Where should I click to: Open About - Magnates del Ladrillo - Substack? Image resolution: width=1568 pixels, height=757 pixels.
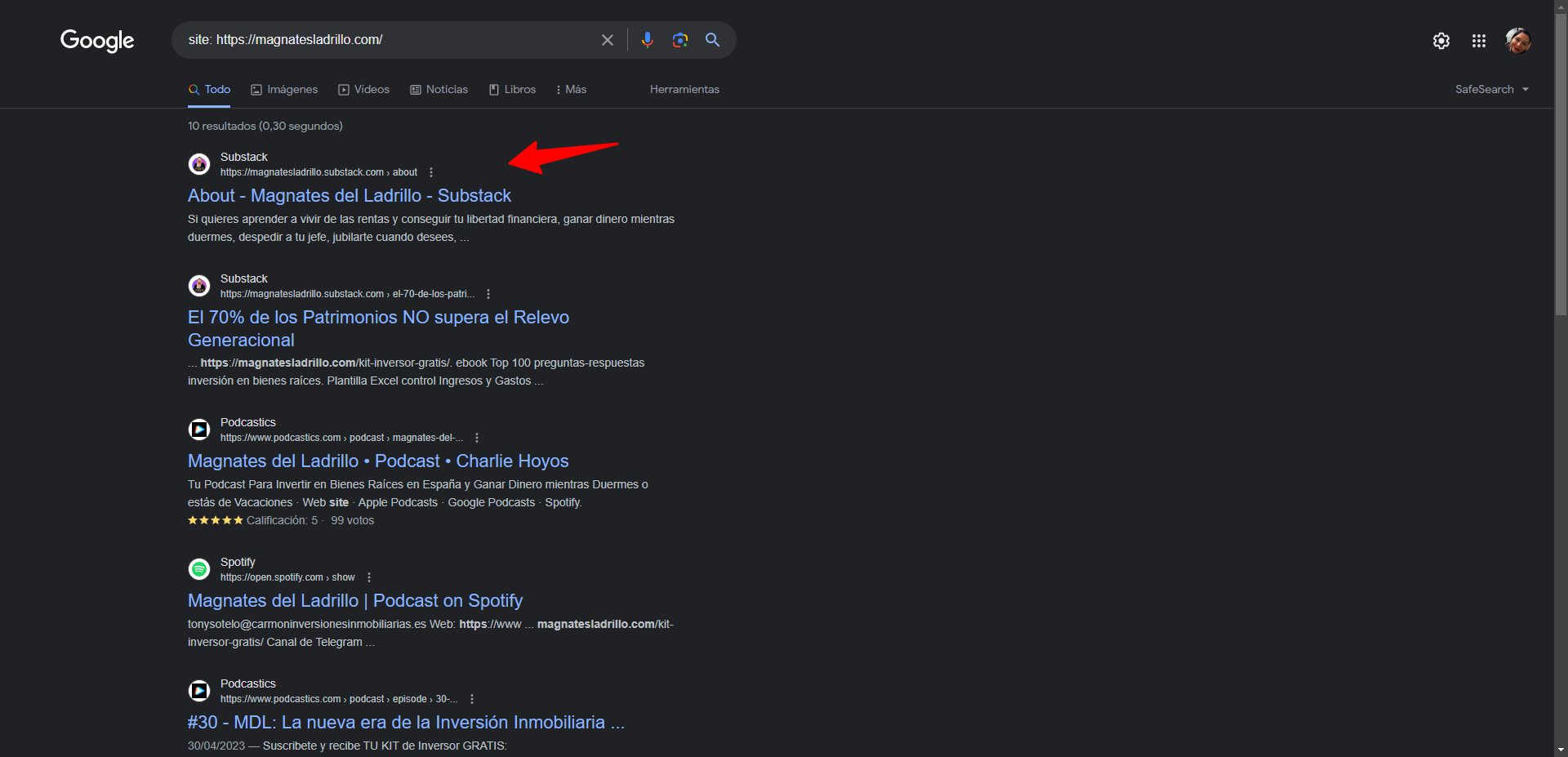click(350, 196)
